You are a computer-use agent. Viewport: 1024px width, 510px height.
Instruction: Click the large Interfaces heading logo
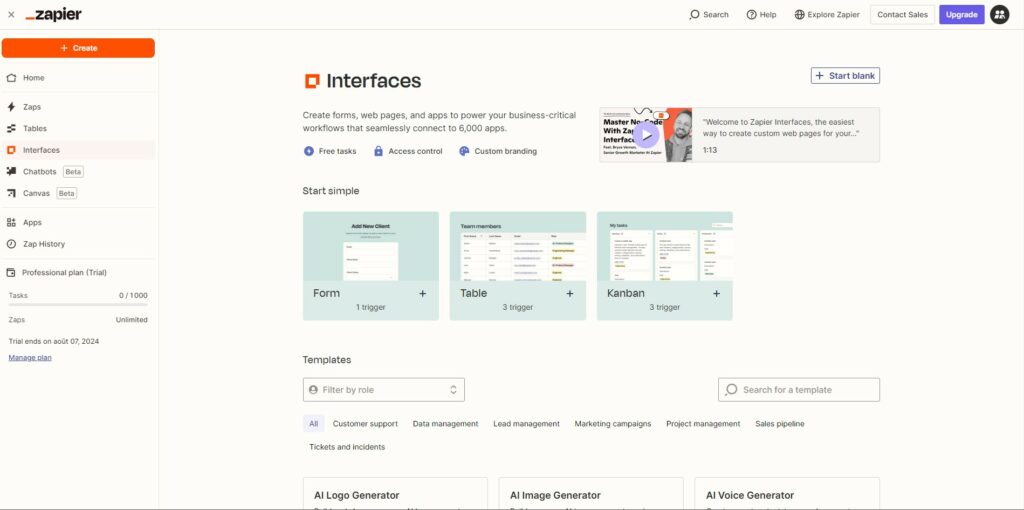point(312,81)
